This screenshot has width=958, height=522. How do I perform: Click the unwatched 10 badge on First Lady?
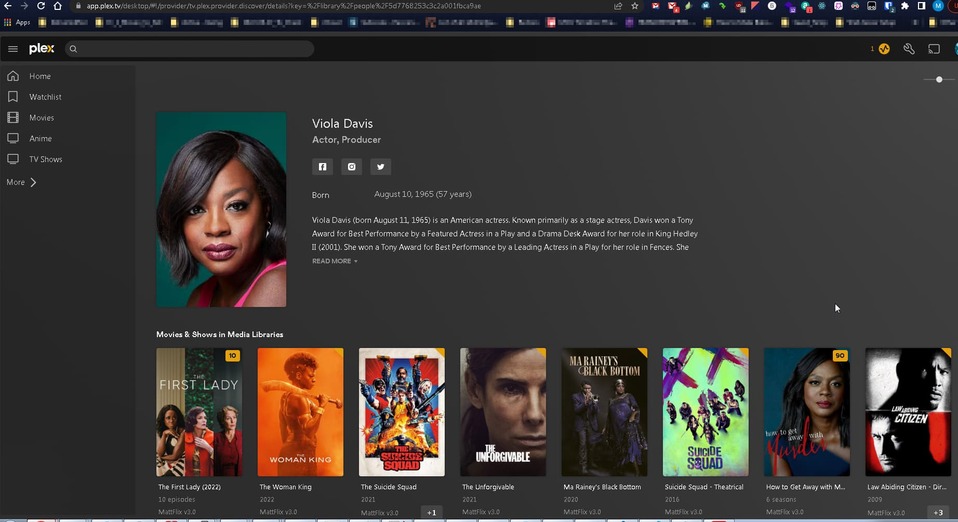point(232,356)
